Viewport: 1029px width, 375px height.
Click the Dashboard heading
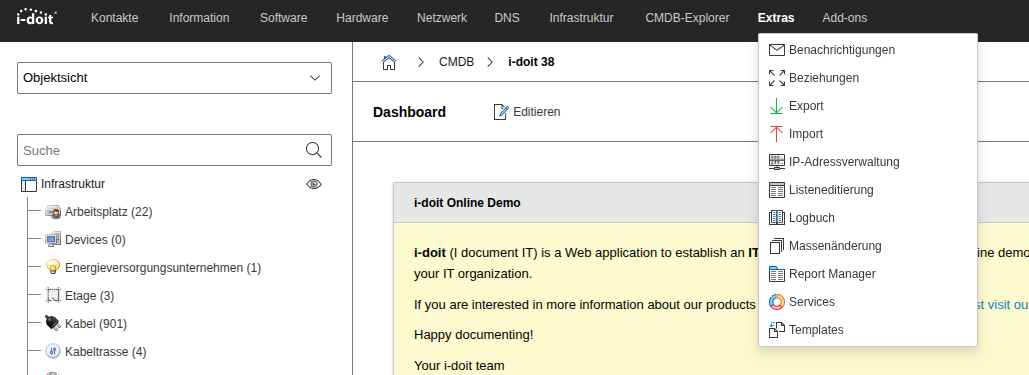(x=410, y=112)
